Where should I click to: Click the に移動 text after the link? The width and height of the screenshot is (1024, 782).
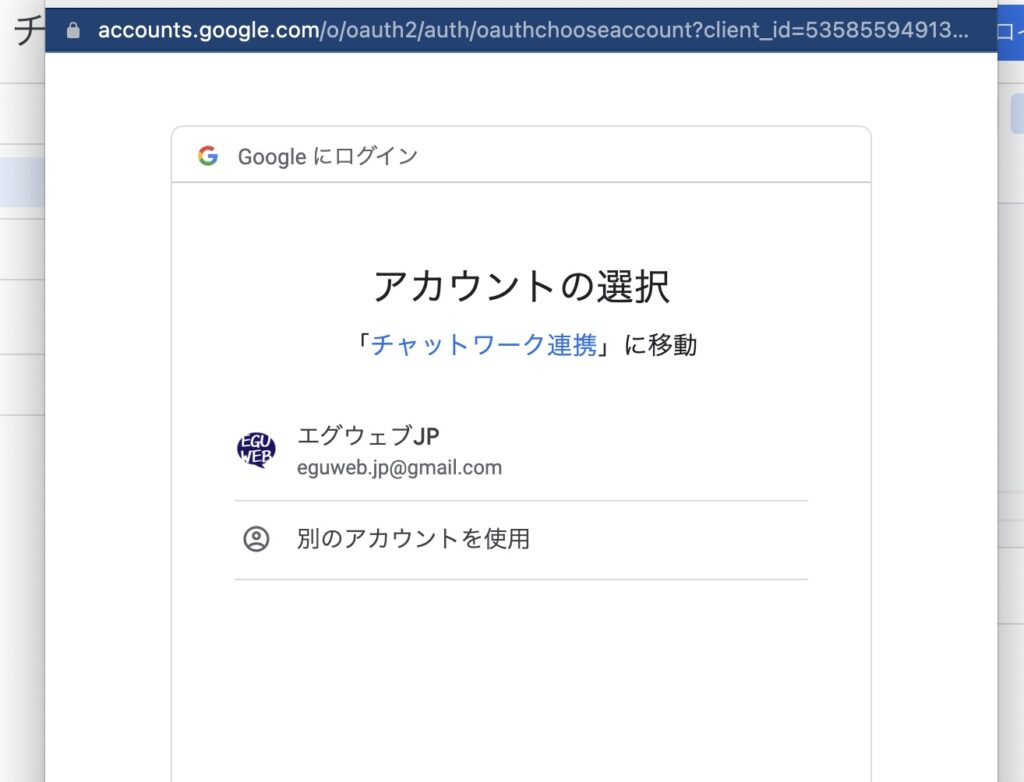coord(660,345)
